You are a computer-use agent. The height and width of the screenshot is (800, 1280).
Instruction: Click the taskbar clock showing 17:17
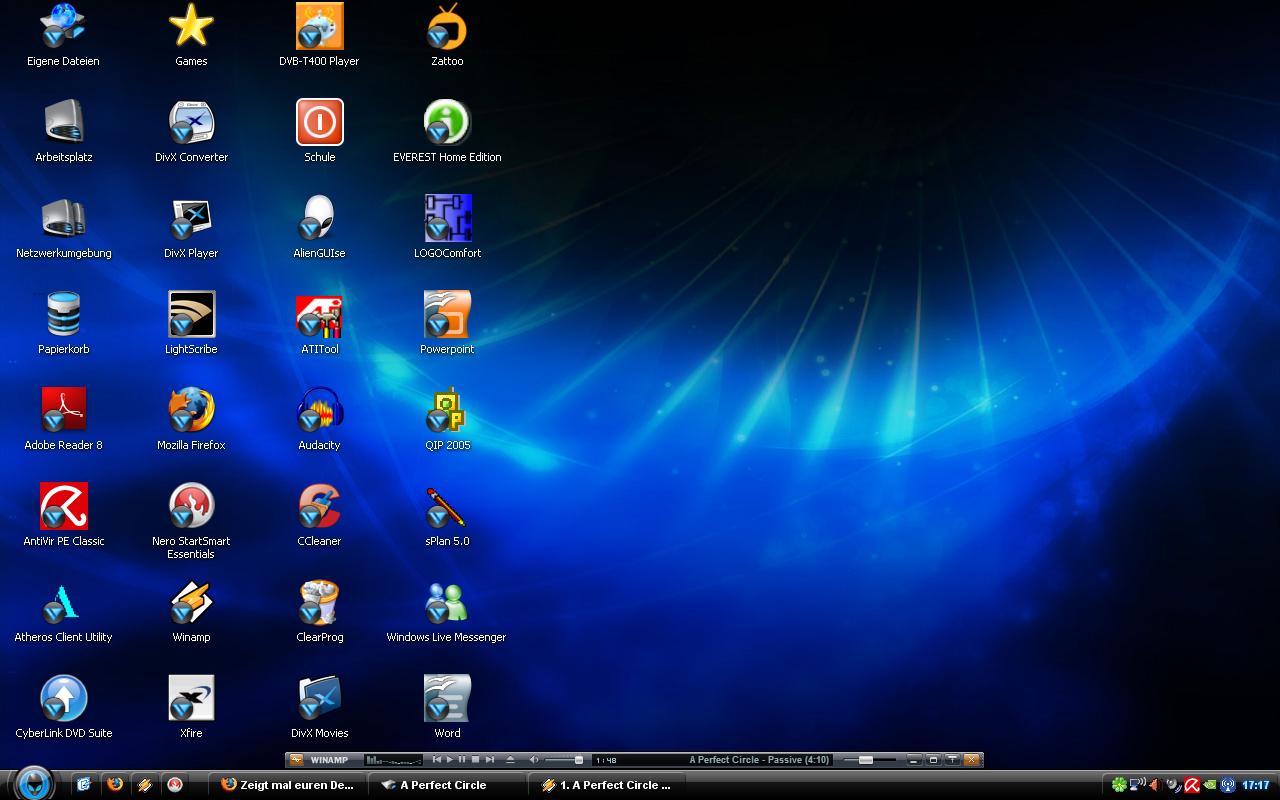coord(1256,785)
